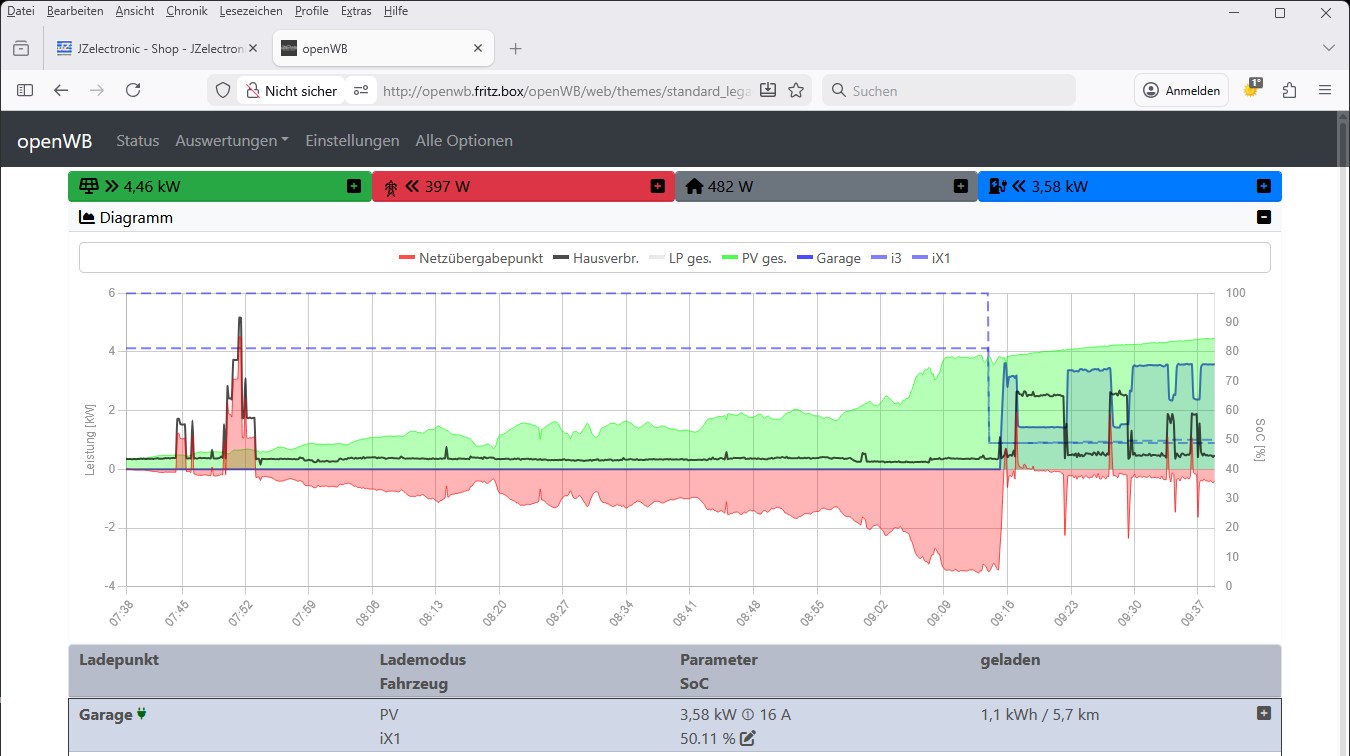1350x756 pixels.
Task: Expand the green PV 4,46 kW tile
Action: 354,186
